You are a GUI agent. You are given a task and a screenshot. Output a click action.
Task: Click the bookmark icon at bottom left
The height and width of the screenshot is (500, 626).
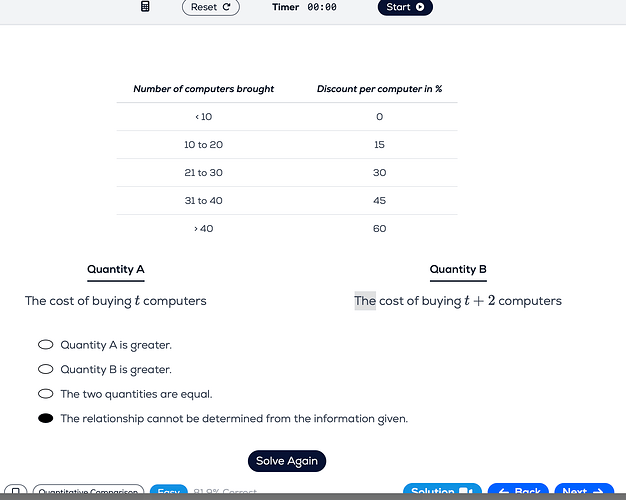(x=16, y=490)
